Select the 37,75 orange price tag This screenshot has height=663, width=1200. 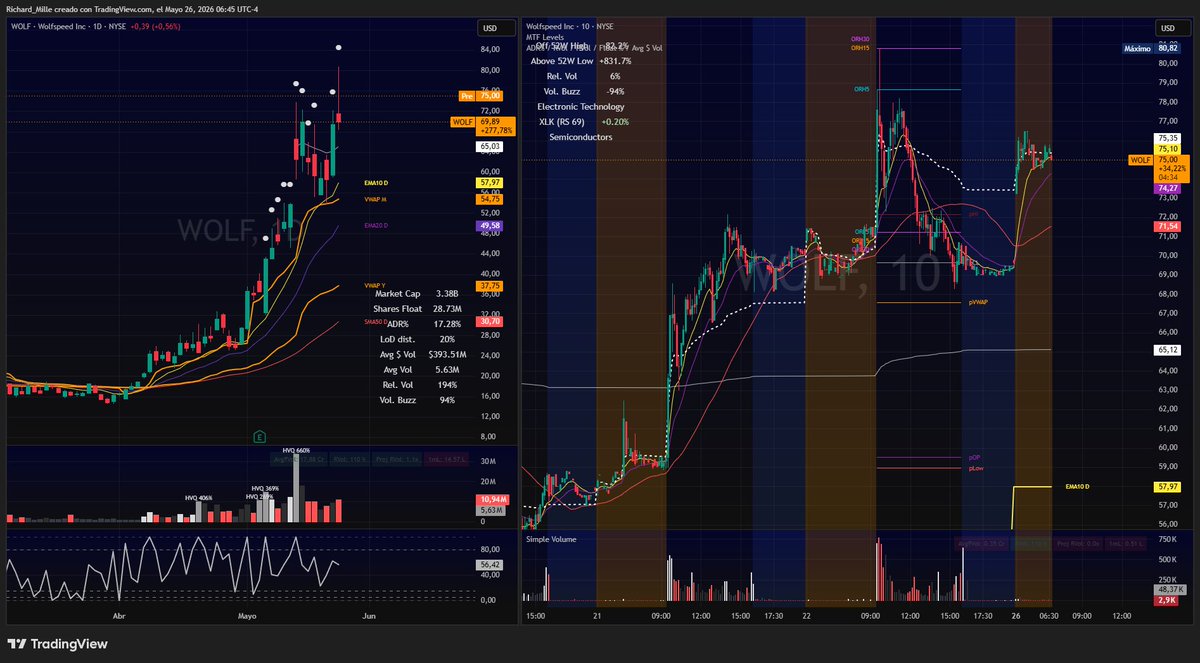(490, 286)
